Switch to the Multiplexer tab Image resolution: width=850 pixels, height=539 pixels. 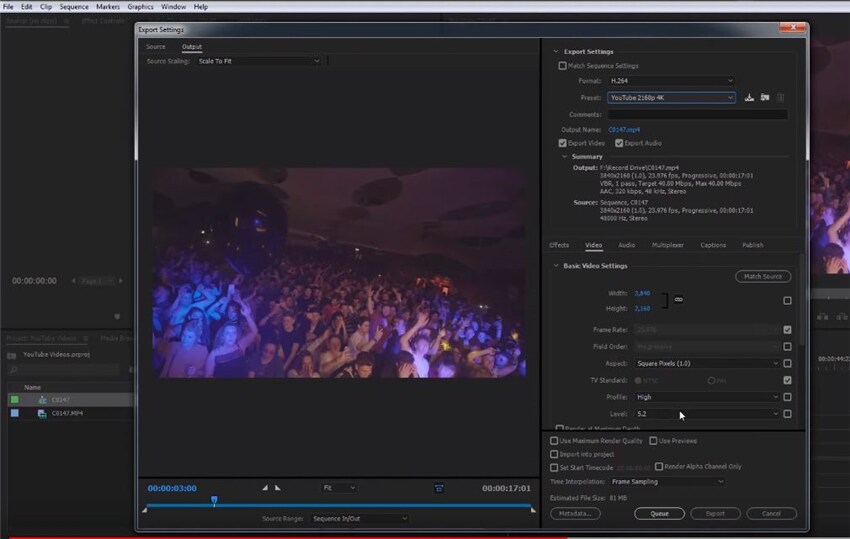coord(668,245)
